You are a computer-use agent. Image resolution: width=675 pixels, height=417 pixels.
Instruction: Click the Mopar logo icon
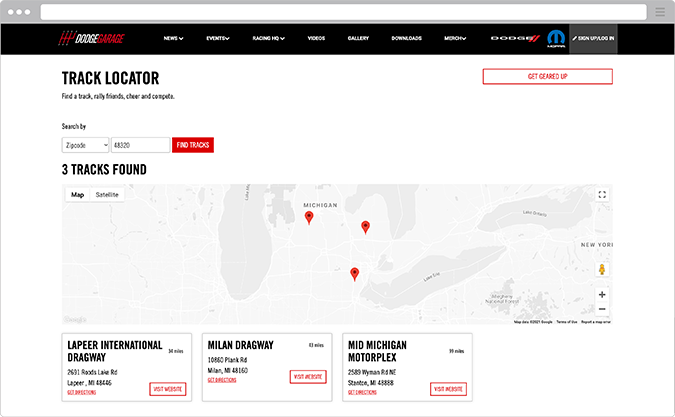click(556, 39)
